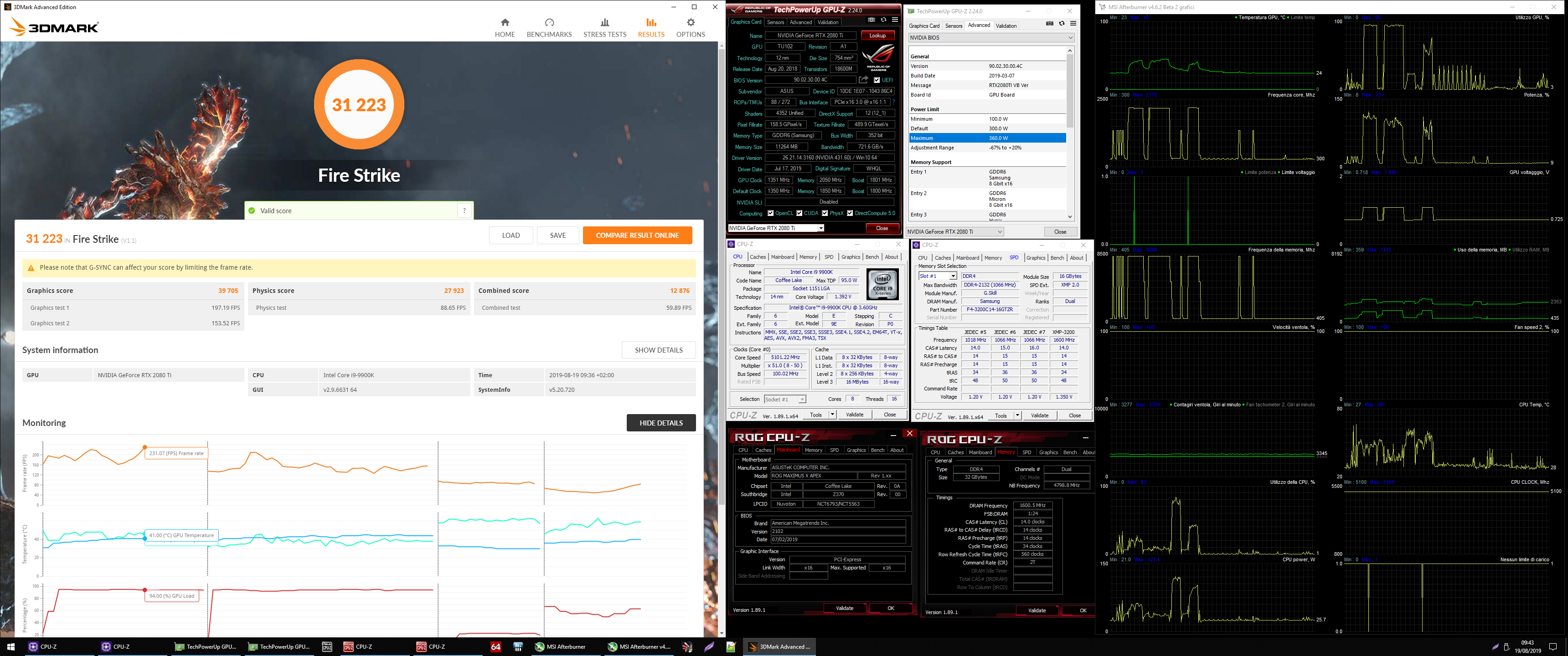Open Slot #1 dropdown in CPU-Z SPD
This screenshot has height=656, width=1568.
pyautogui.click(x=938, y=276)
